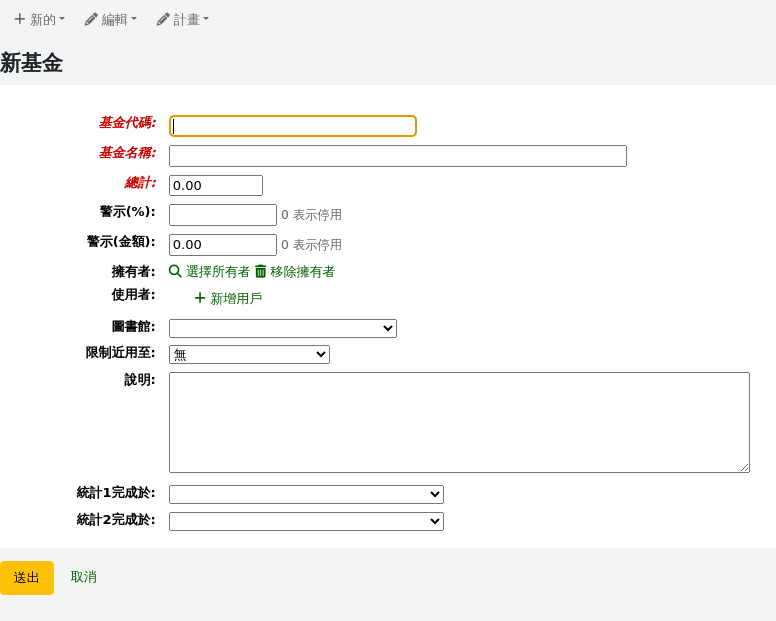This screenshot has height=621, width=776.
Task: Click the magnifier icon beside 選擇所有者
Action: (x=175, y=271)
